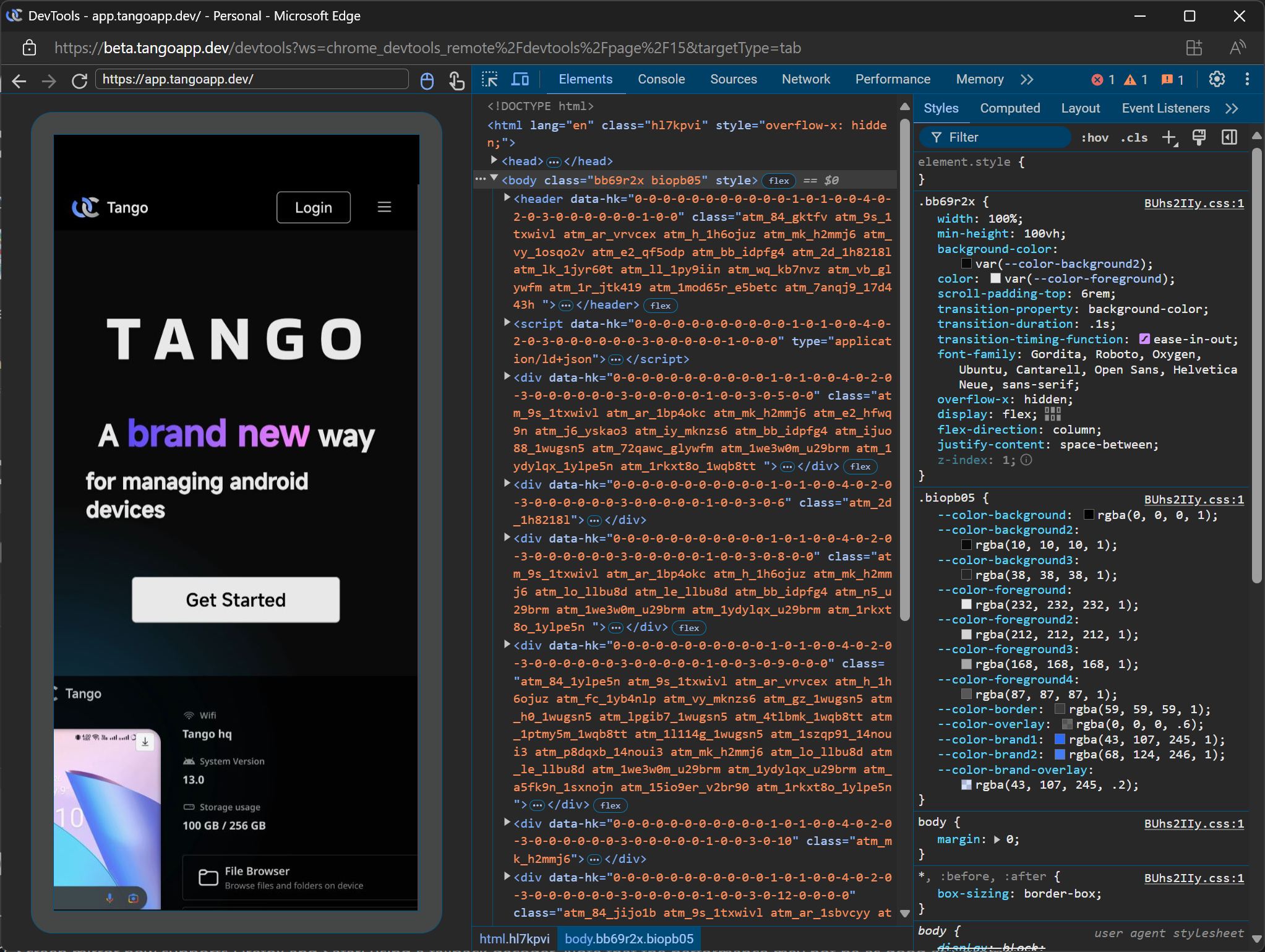This screenshot has height=952, width=1265.
Task: Toggle the flex badge on body element
Action: tap(779, 181)
